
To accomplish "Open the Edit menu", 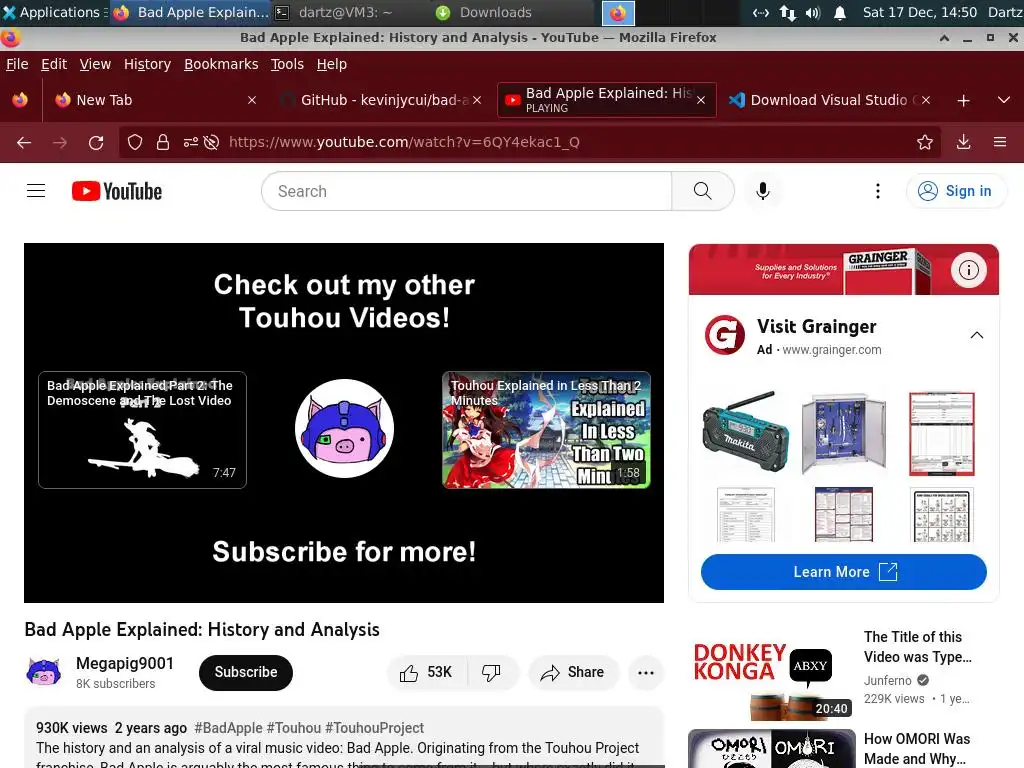I will tap(54, 64).
